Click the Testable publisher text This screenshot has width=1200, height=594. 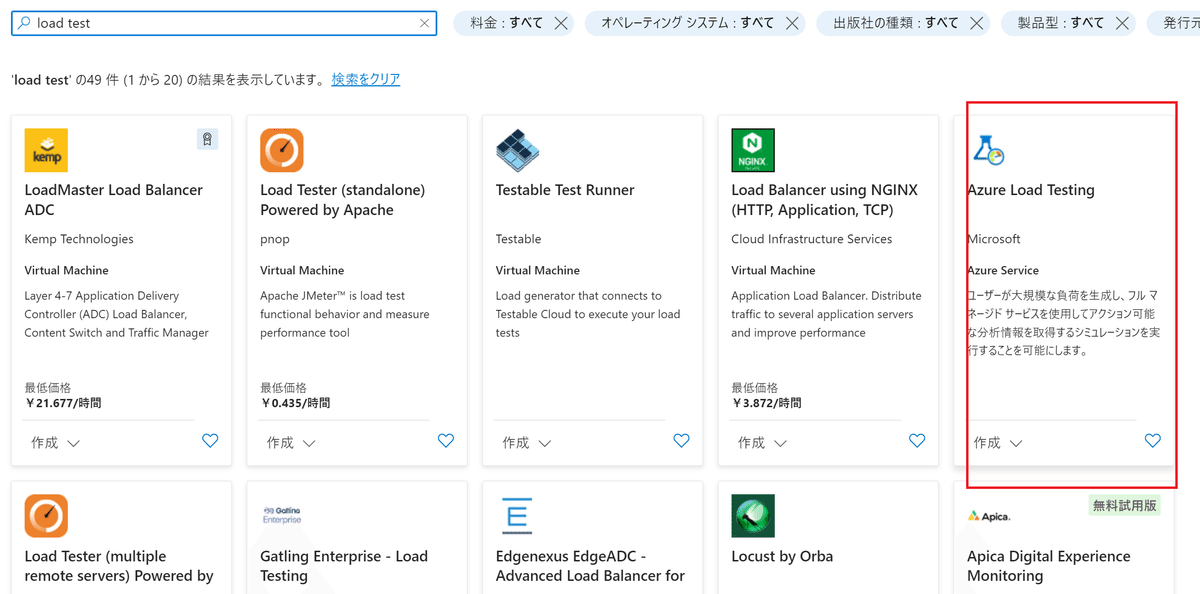click(x=518, y=239)
